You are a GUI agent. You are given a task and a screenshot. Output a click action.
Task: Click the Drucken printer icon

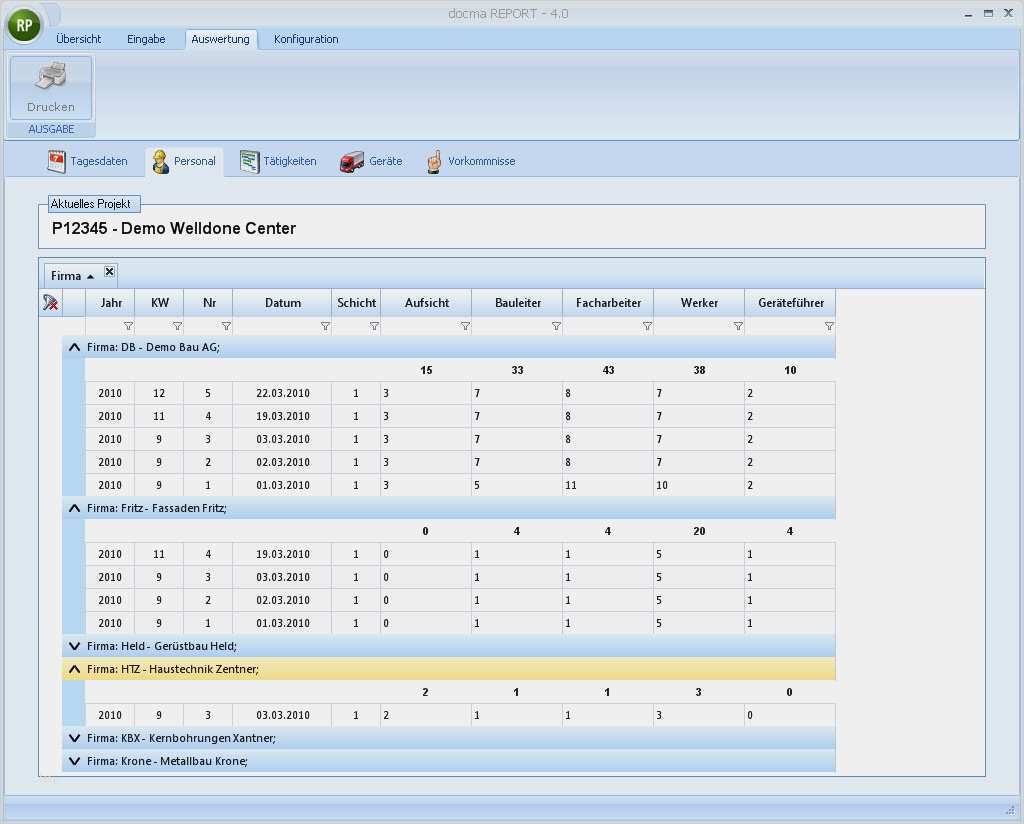click(51, 78)
